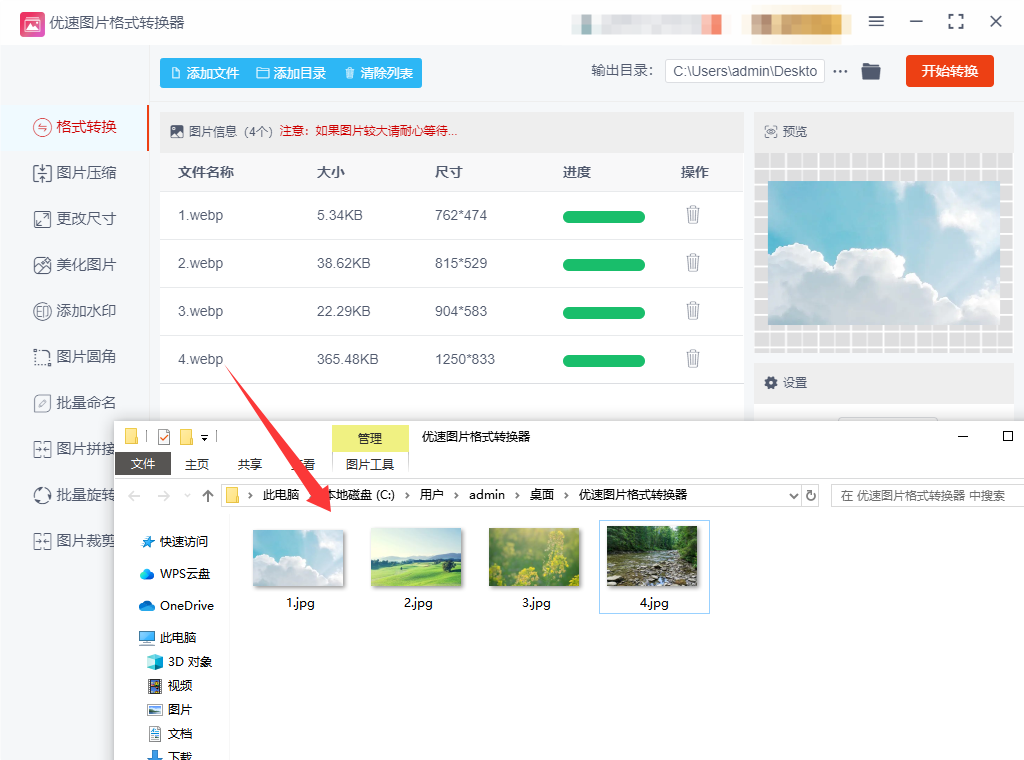Choose 美化图片 from the sidebar
Screen dimensions: 1024x760
74,265
